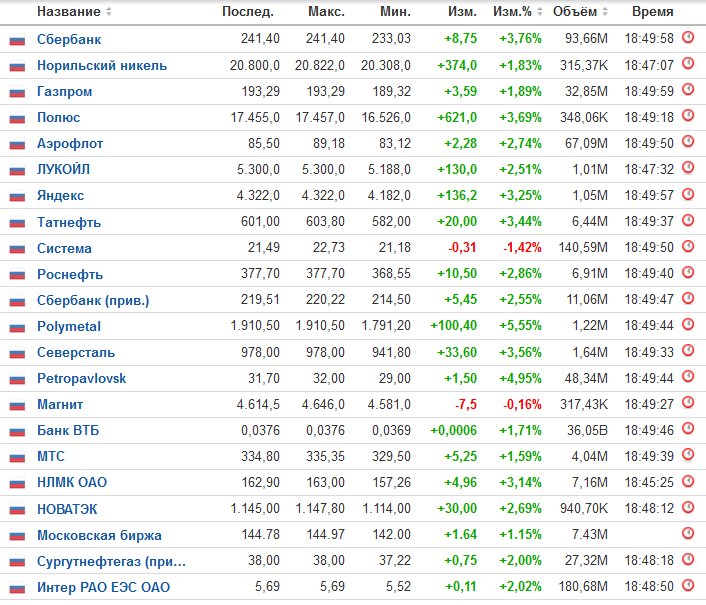Click the clock icon in Сбербанк row

[688, 37]
